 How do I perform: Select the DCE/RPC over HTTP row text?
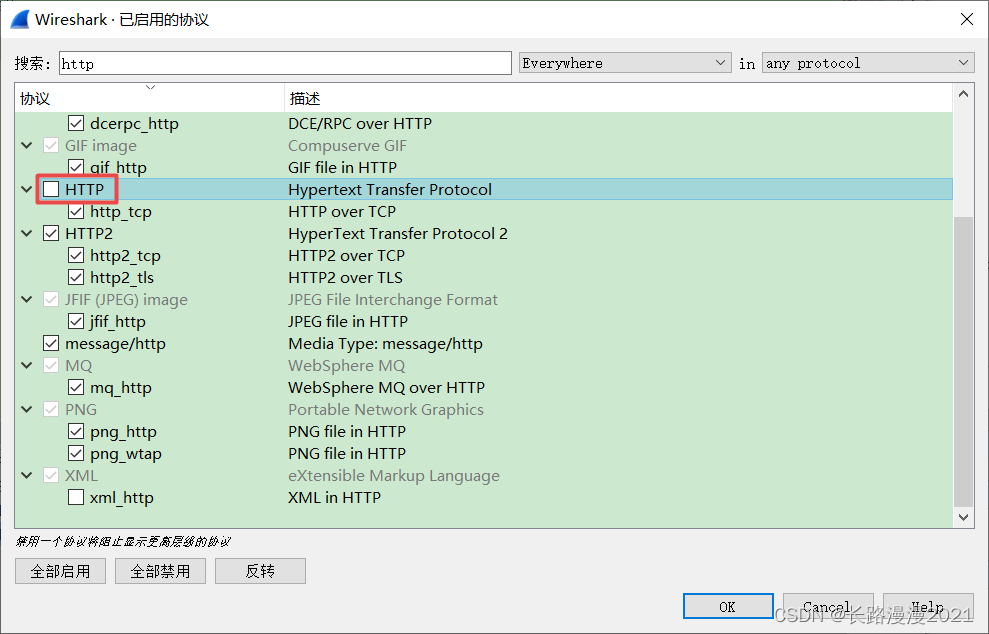click(360, 123)
